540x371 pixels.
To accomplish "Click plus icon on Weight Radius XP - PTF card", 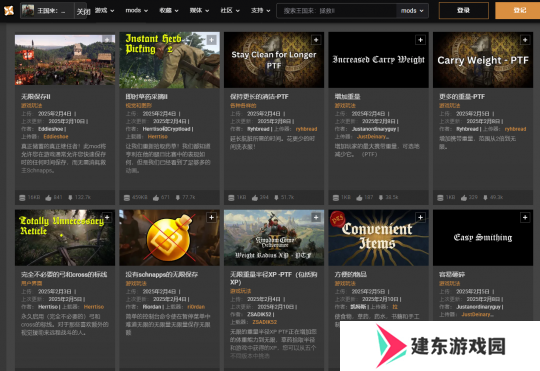I will click(316, 218).
